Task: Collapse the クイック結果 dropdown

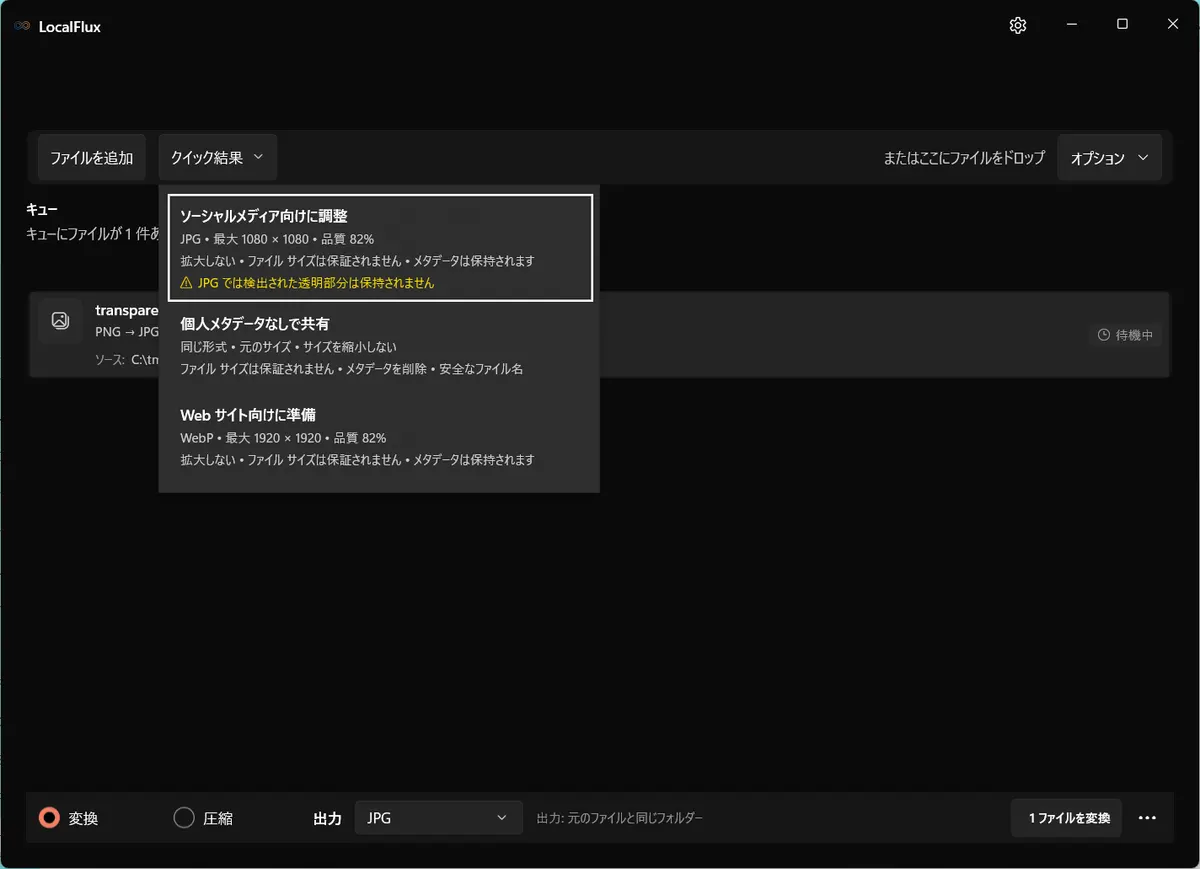Action: (x=217, y=158)
